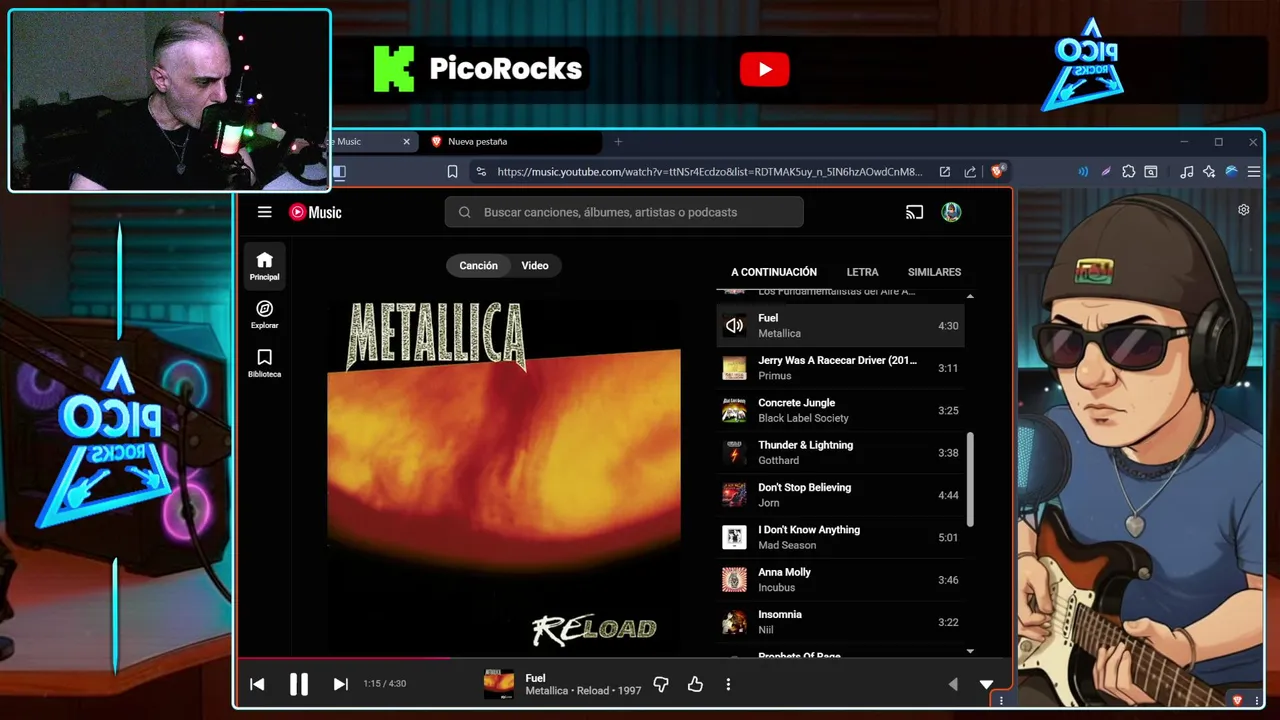Click the YouTube Music logo
1280x720 pixels.
[315, 212]
